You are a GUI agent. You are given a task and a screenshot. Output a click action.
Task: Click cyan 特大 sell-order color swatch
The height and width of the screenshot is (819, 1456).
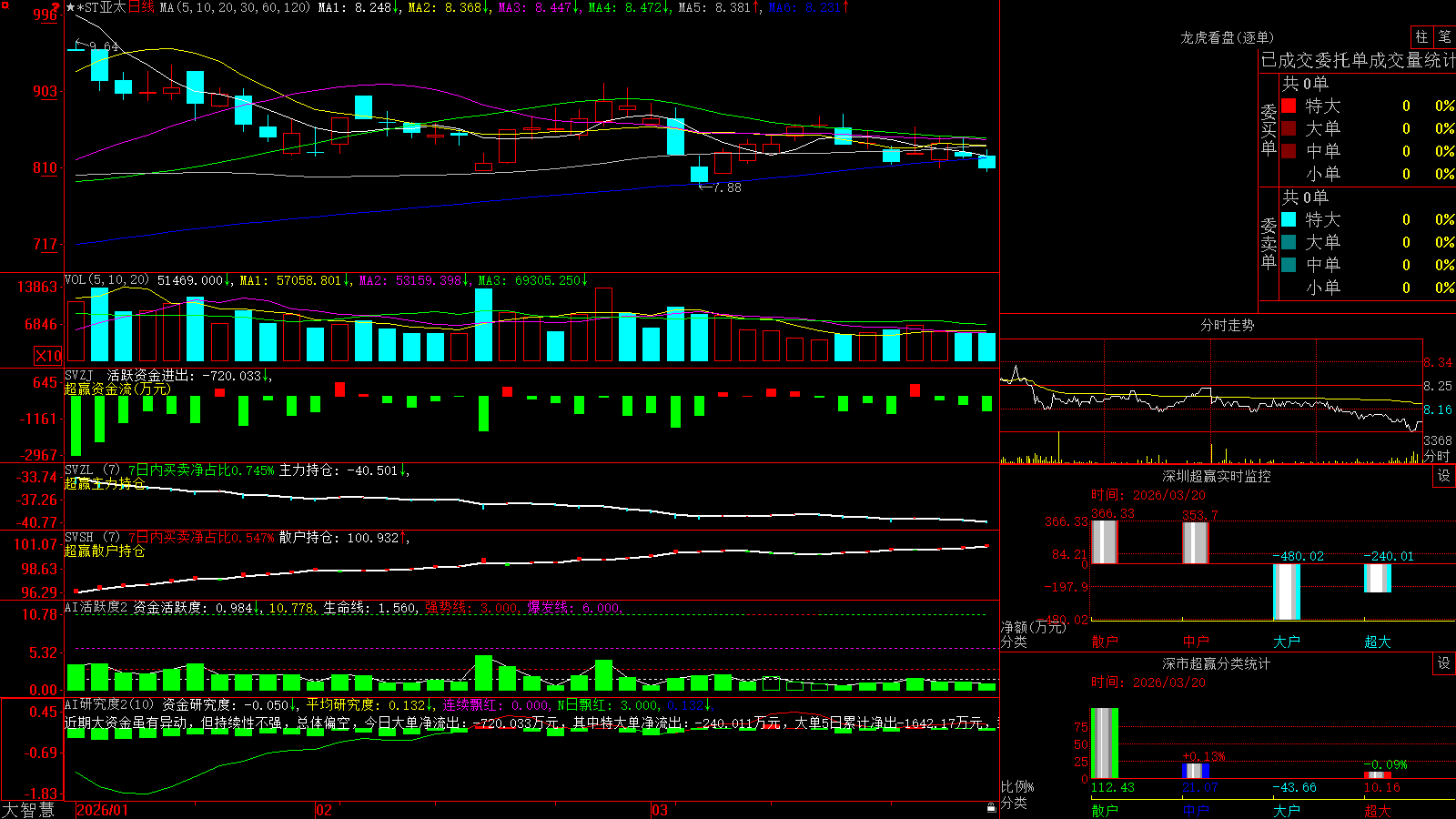[1289, 219]
